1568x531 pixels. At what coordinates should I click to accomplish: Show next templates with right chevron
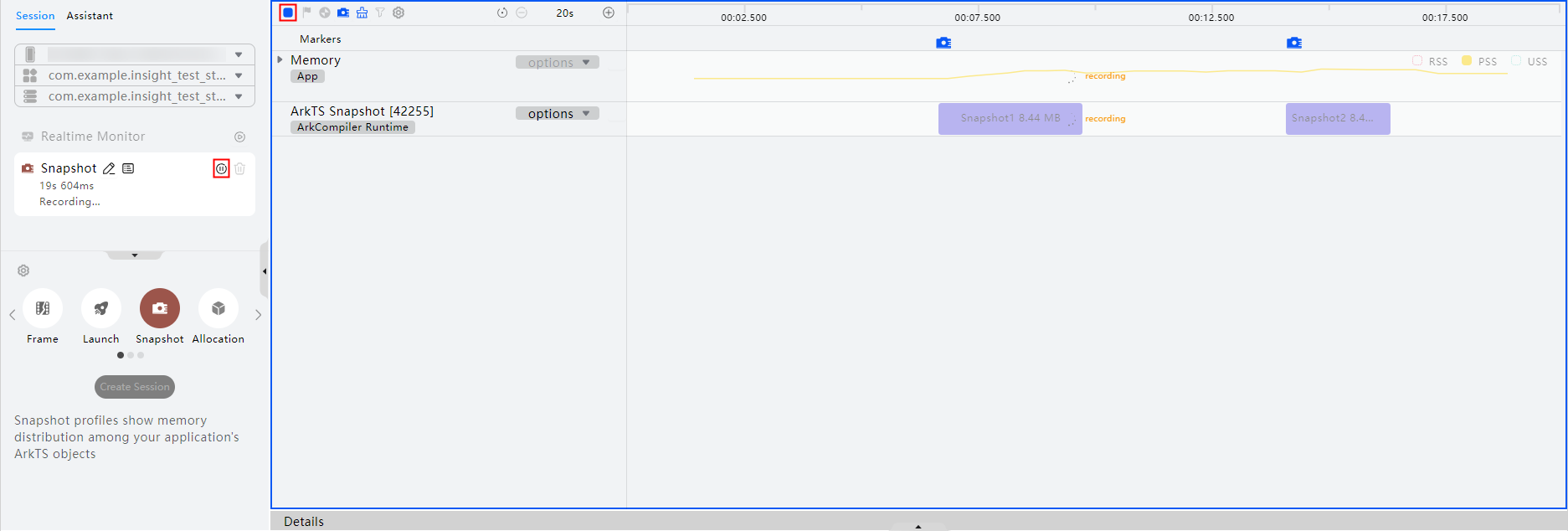point(258,315)
